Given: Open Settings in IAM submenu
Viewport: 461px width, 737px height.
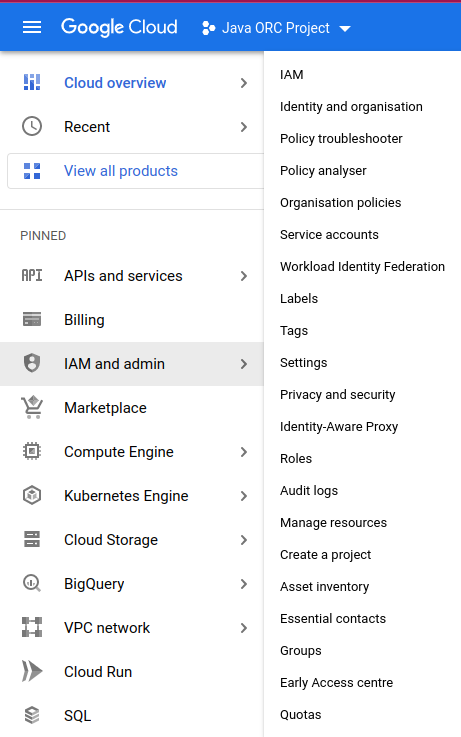Looking at the screenshot, I should click(x=304, y=363).
